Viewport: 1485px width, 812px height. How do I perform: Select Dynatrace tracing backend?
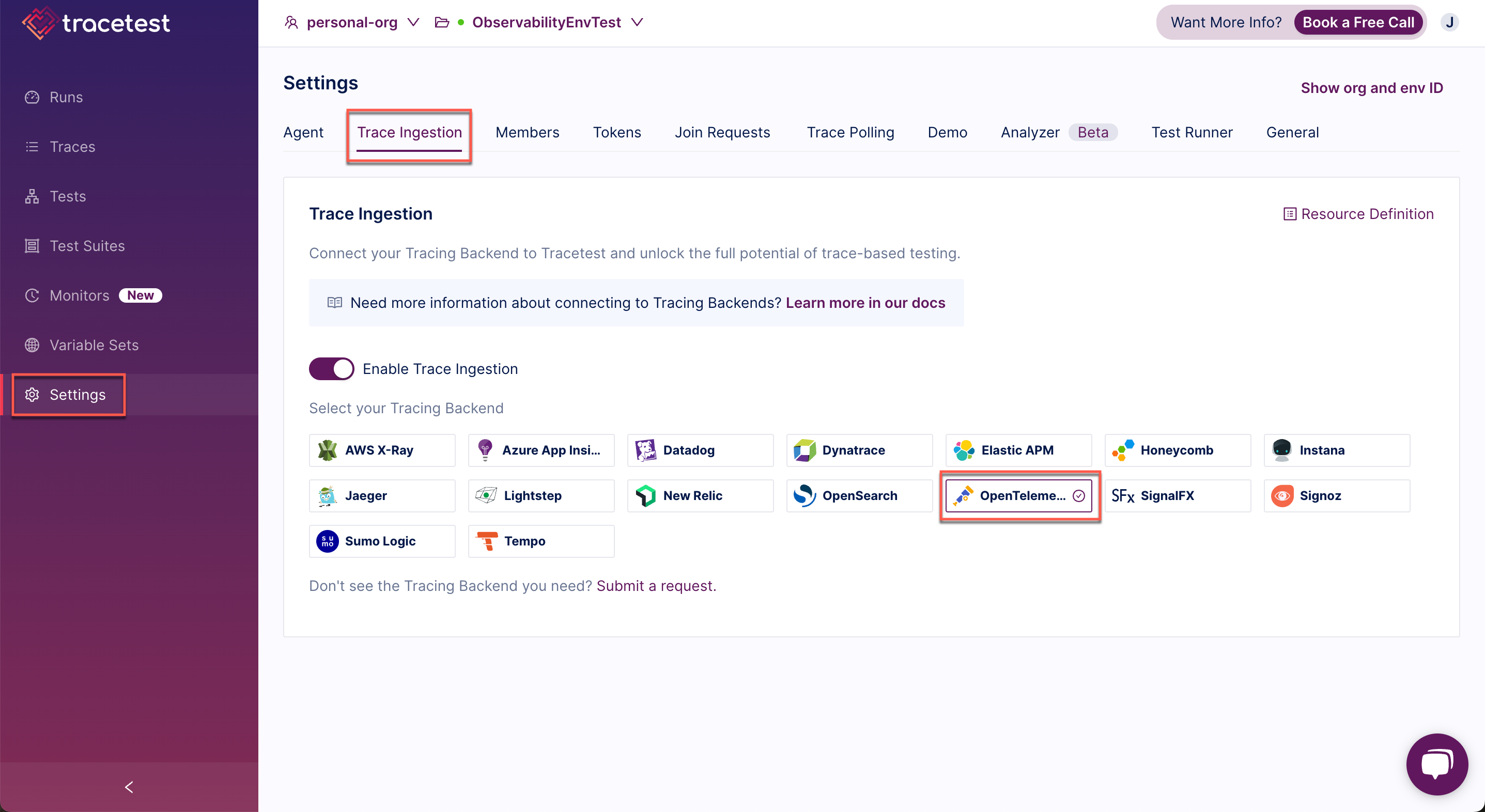[x=859, y=450]
